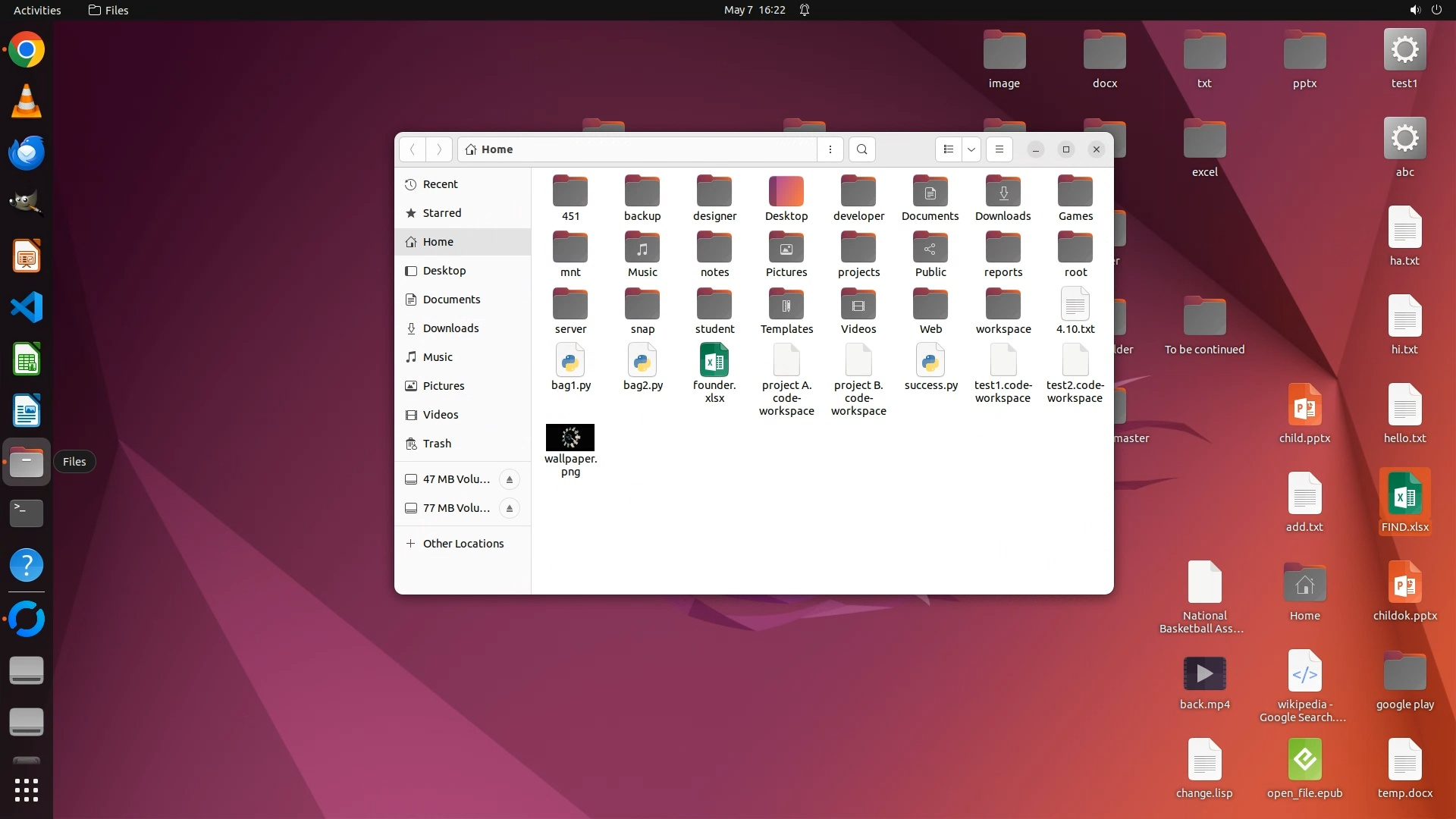Image resolution: width=1456 pixels, height=819 pixels.
Task: Open the system volume power menu
Action: click(x=1425, y=10)
